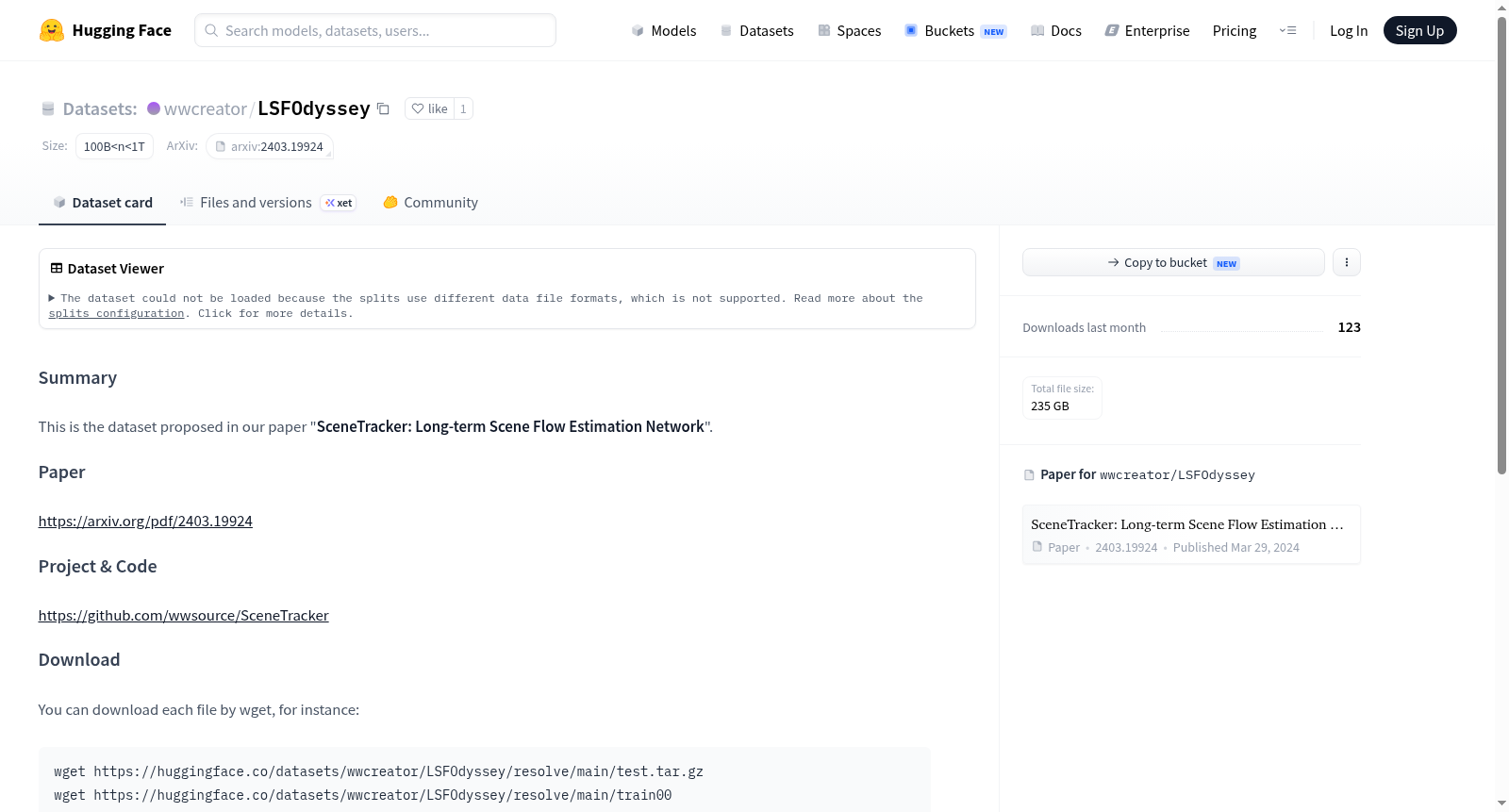Image resolution: width=1509 pixels, height=812 pixels.
Task: Select the Dataset card tab
Action: pos(102,202)
